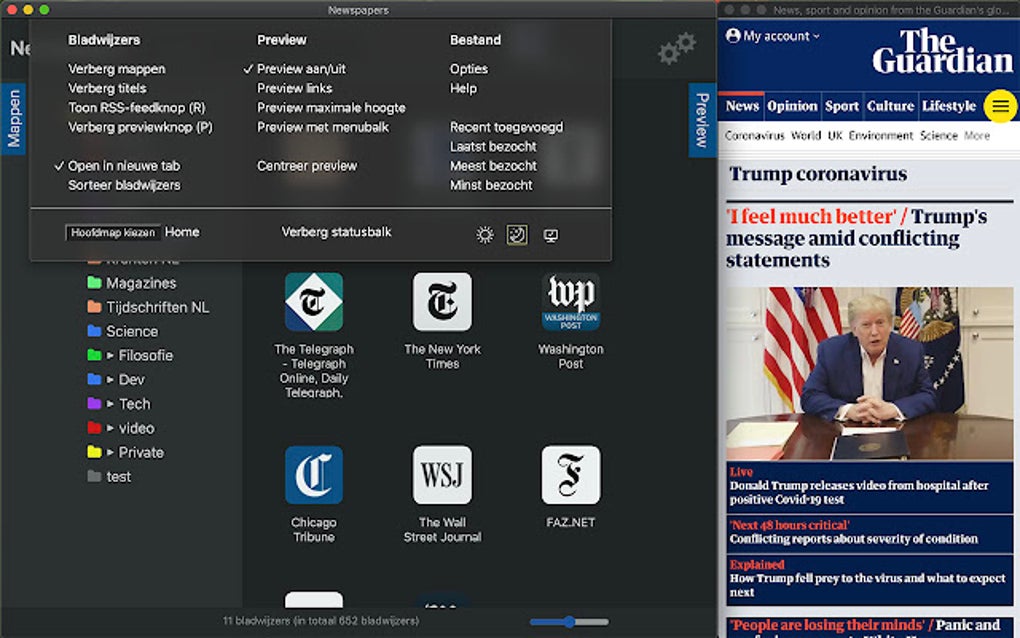
Task: Select the dark theme moon icon
Action: (x=517, y=235)
